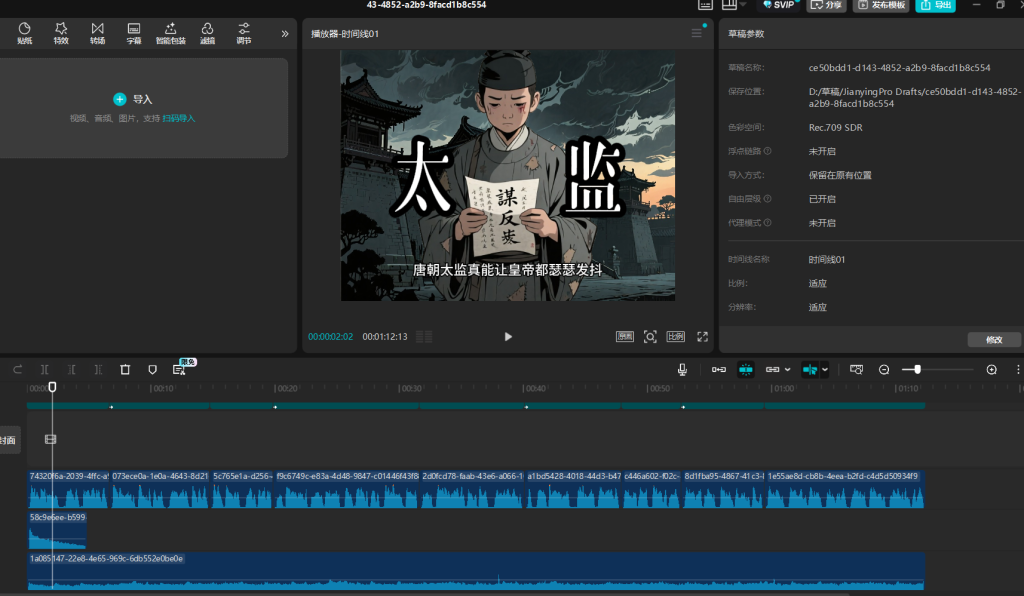The width and height of the screenshot is (1024, 596).
Task: Toggle the preview axis button in timeline toolbar
Action: click(x=811, y=369)
